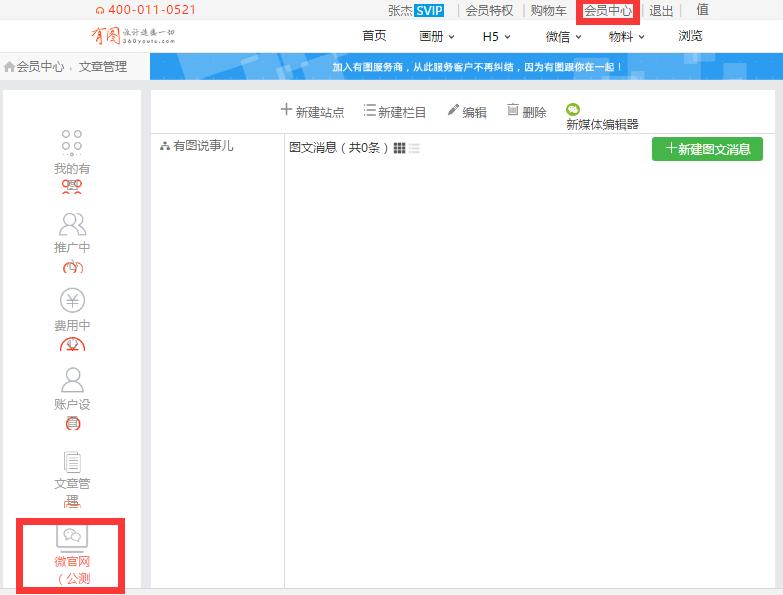Open 购物车 in top bar
Image resolution: width=783 pixels, height=595 pixels.
pyautogui.click(x=548, y=10)
